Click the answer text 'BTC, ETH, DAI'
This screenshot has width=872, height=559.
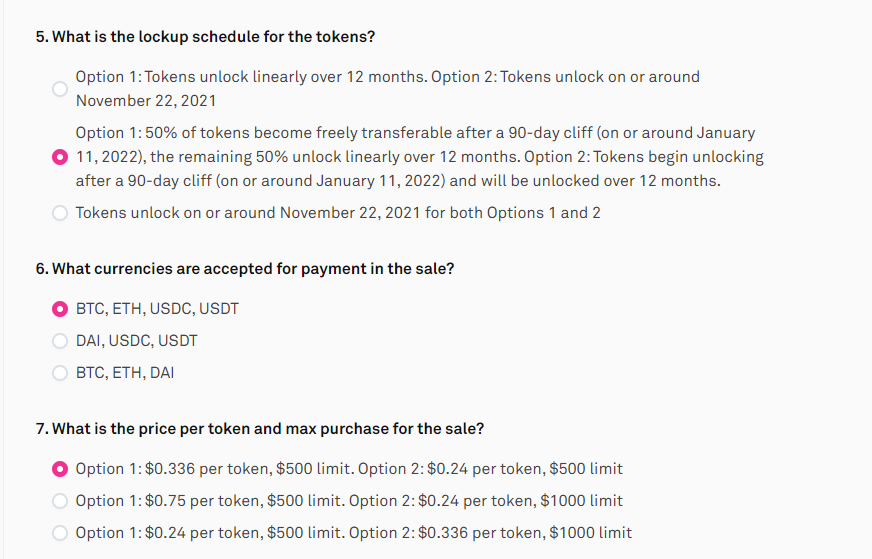point(125,373)
